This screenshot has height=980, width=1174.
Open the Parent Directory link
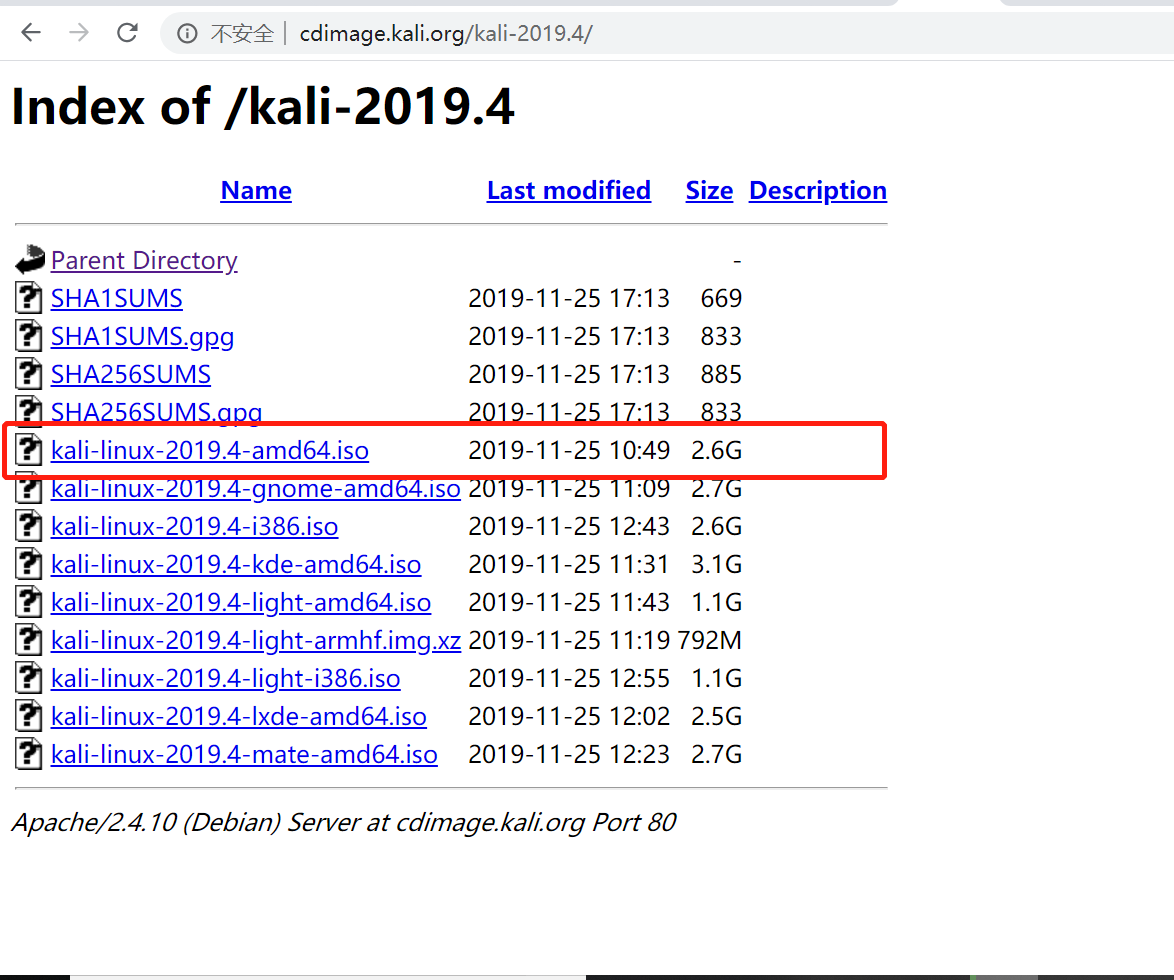click(x=144, y=261)
